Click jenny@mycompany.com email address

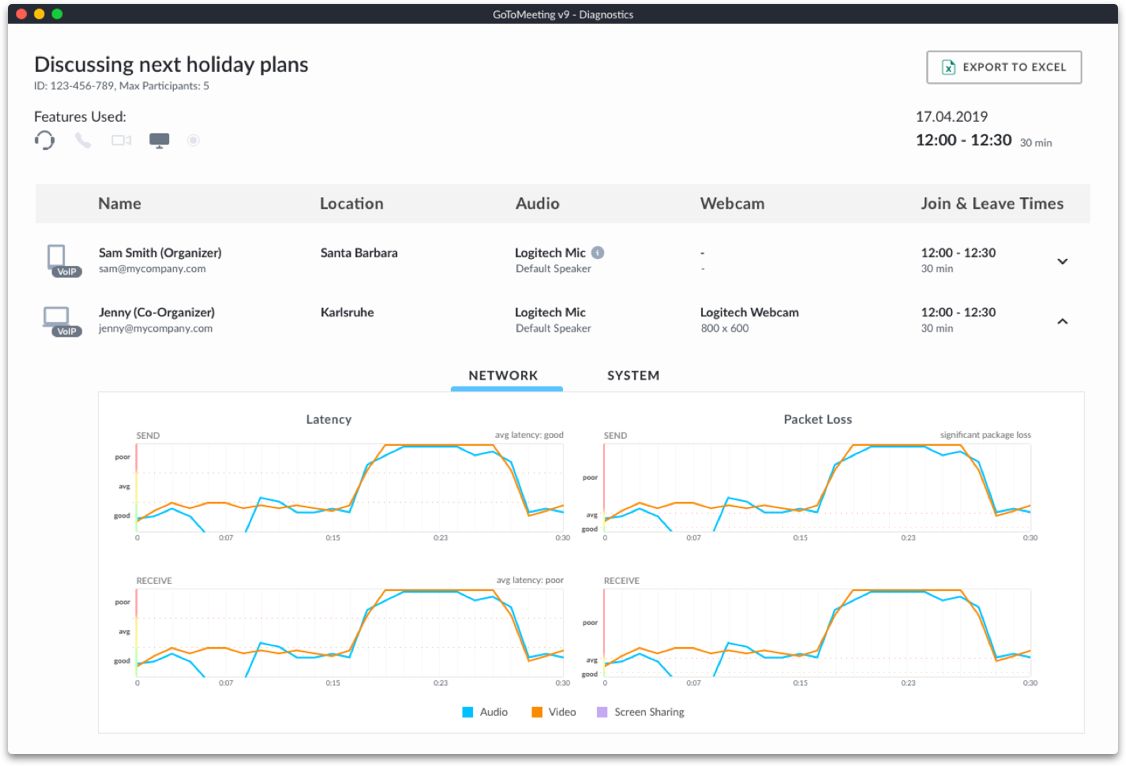pos(155,329)
